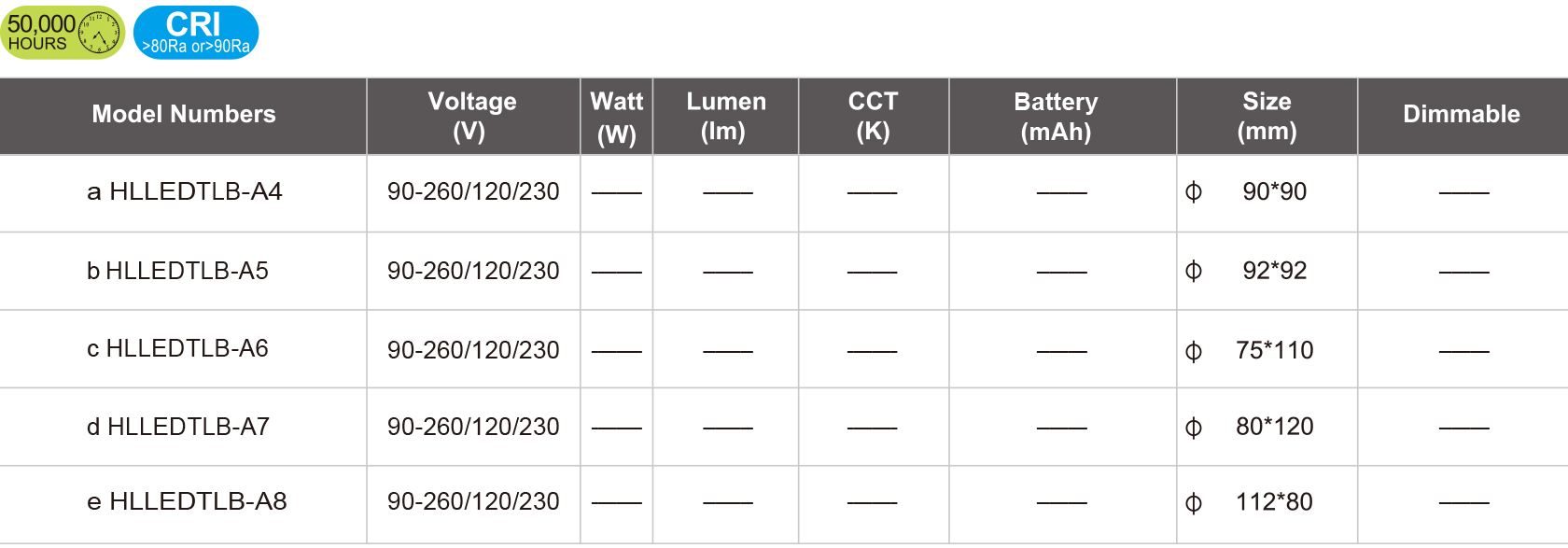Click diameter symbol in HLLEDTLB-A4 row
The image size is (1568, 548).
coord(1193,192)
